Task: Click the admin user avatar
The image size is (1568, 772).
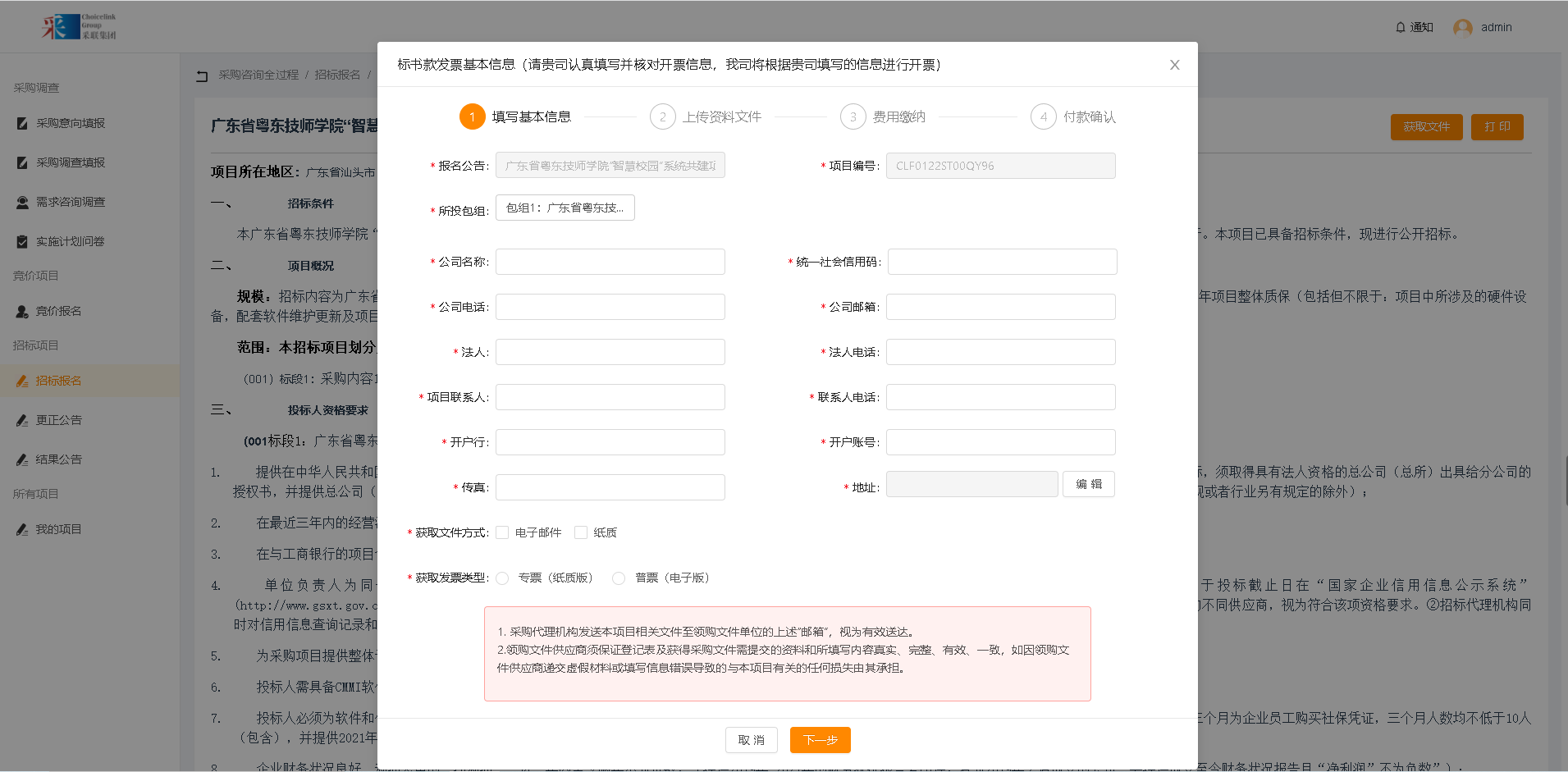Action: click(x=1462, y=28)
